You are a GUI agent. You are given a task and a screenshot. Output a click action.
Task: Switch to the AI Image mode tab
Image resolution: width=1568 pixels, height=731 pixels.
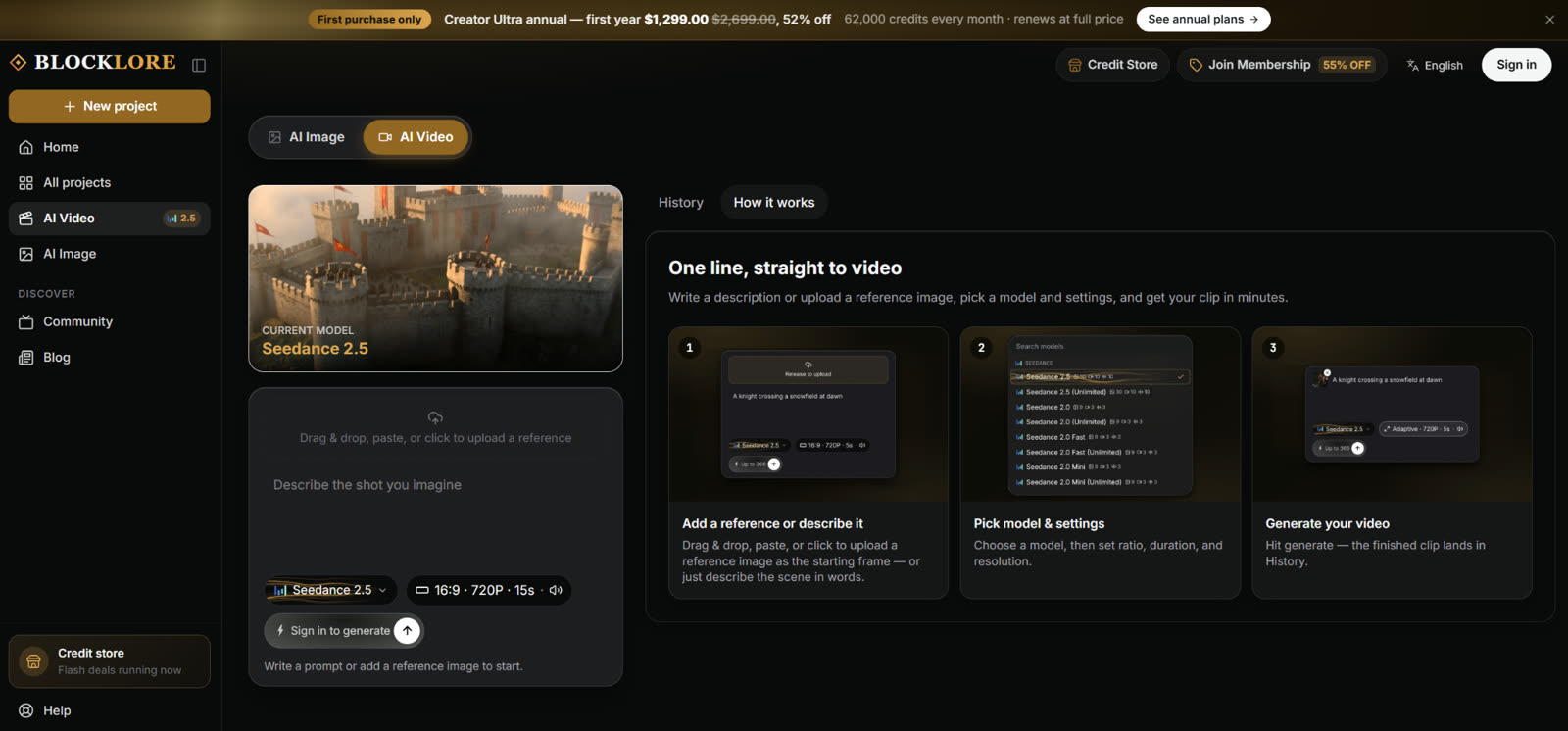click(x=307, y=137)
